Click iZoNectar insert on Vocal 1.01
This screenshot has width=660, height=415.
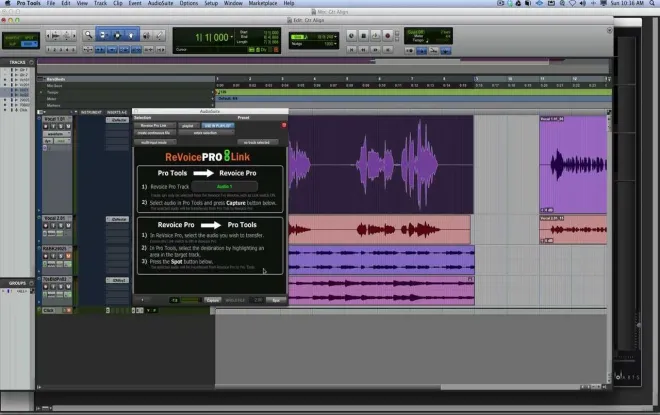click(x=117, y=120)
